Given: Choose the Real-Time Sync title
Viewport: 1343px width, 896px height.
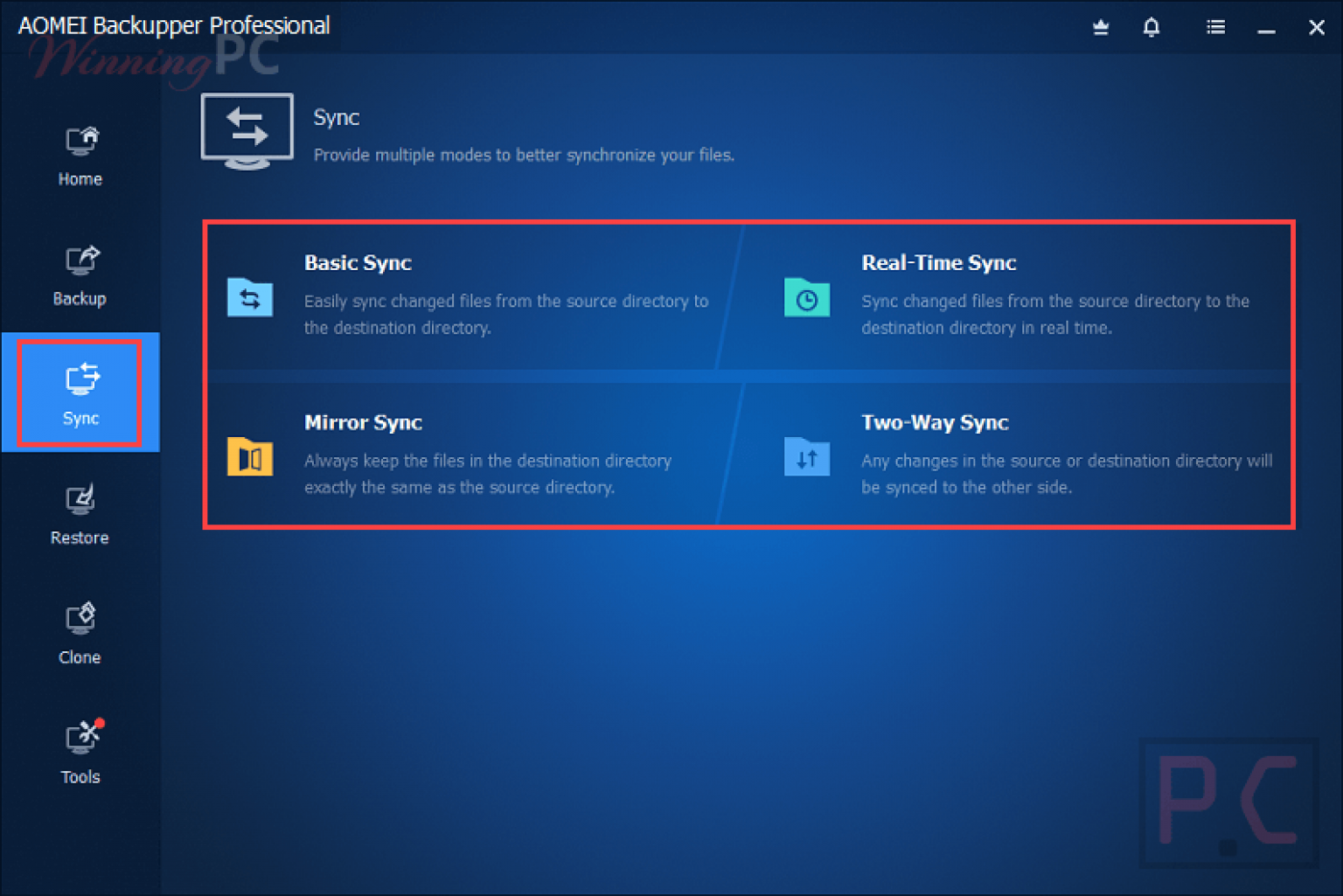Looking at the screenshot, I should pyautogui.click(x=938, y=263).
